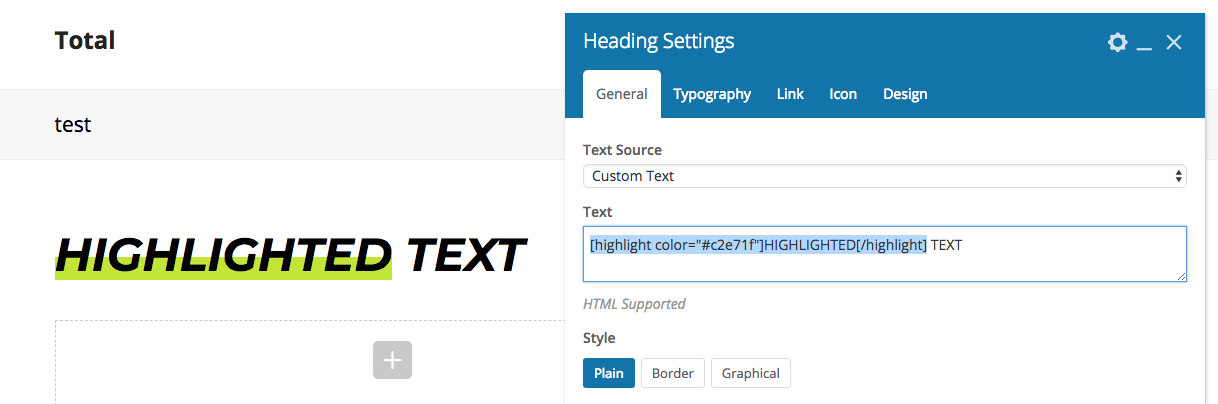Click the Heading Settings title text
The image size is (1218, 404).
pos(659,41)
